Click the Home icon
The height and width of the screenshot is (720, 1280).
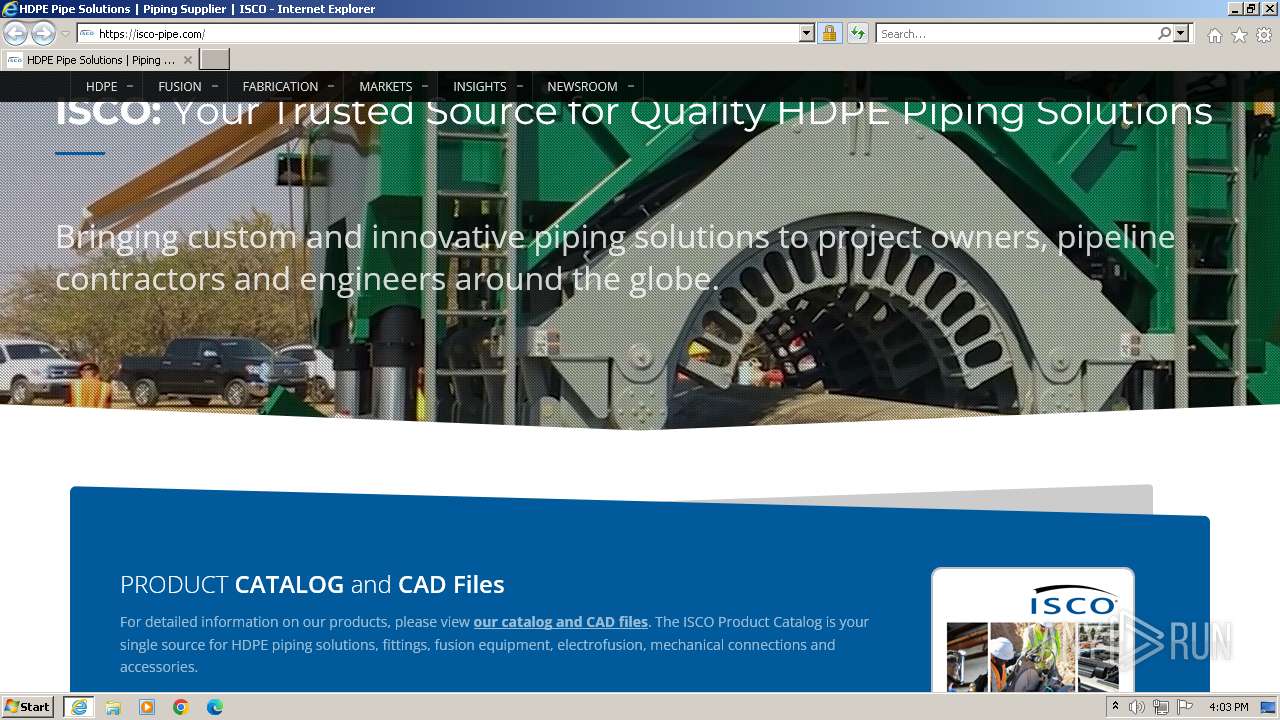(x=1214, y=35)
